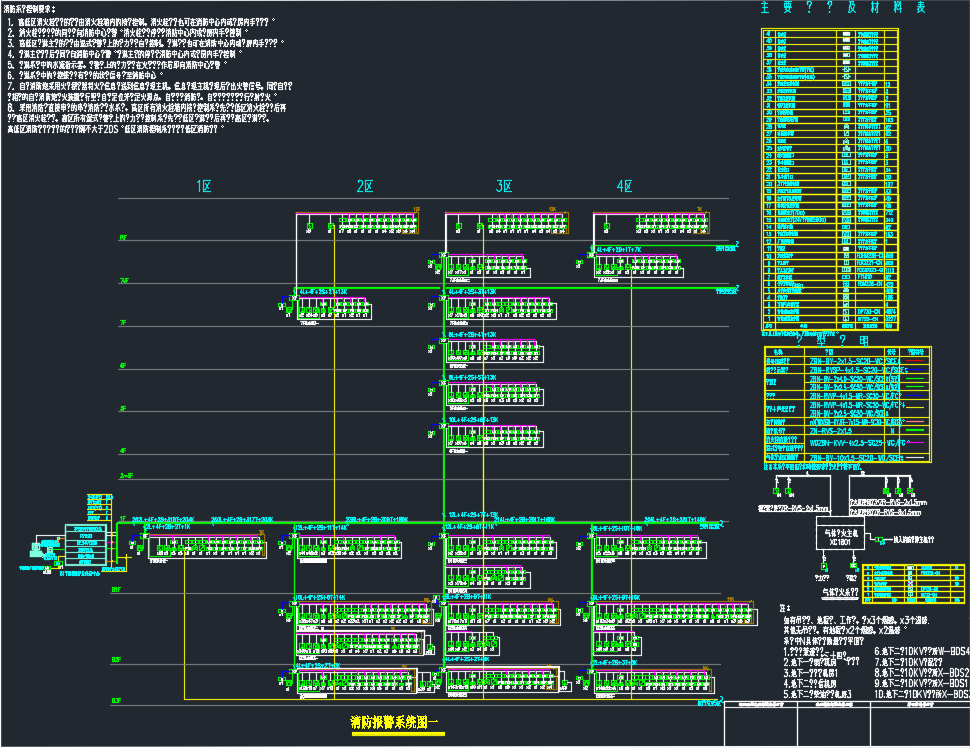Click note item 6 ending W-BDS4
This screenshot has width=970, height=748.
pyautogui.click(x=922, y=651)
